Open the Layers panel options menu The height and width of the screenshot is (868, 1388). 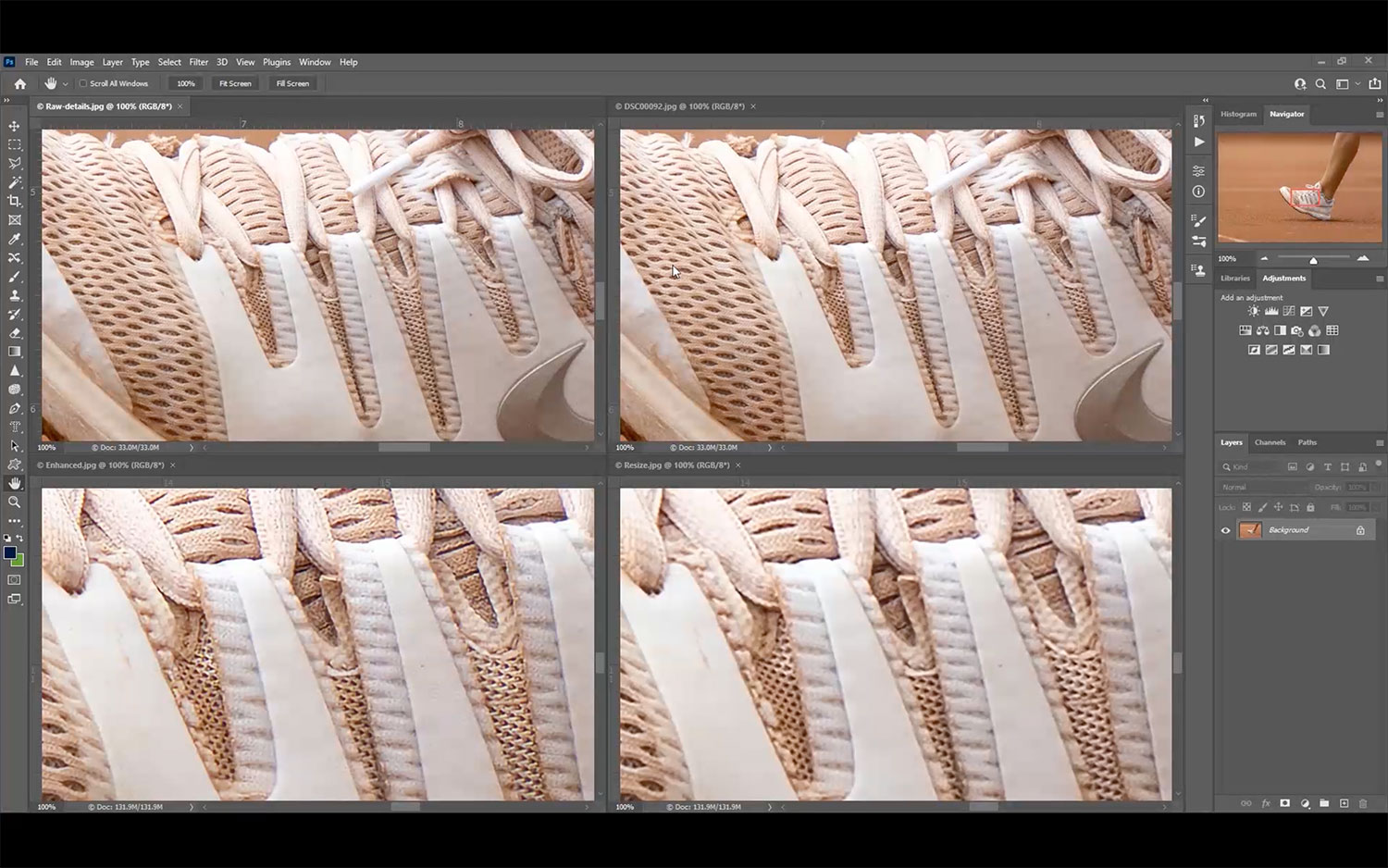1379,443
